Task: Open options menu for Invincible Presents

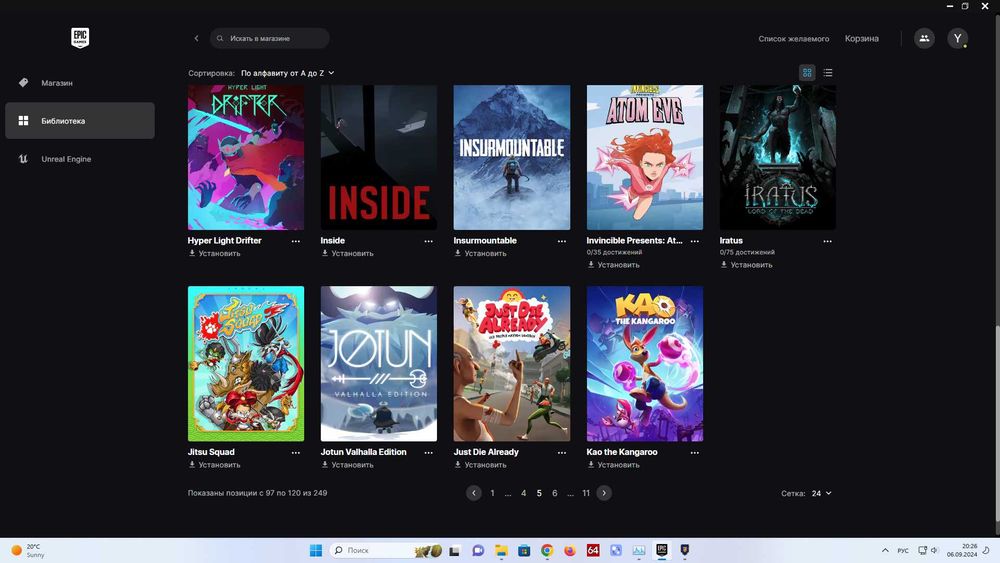Action: coord(695,241)
